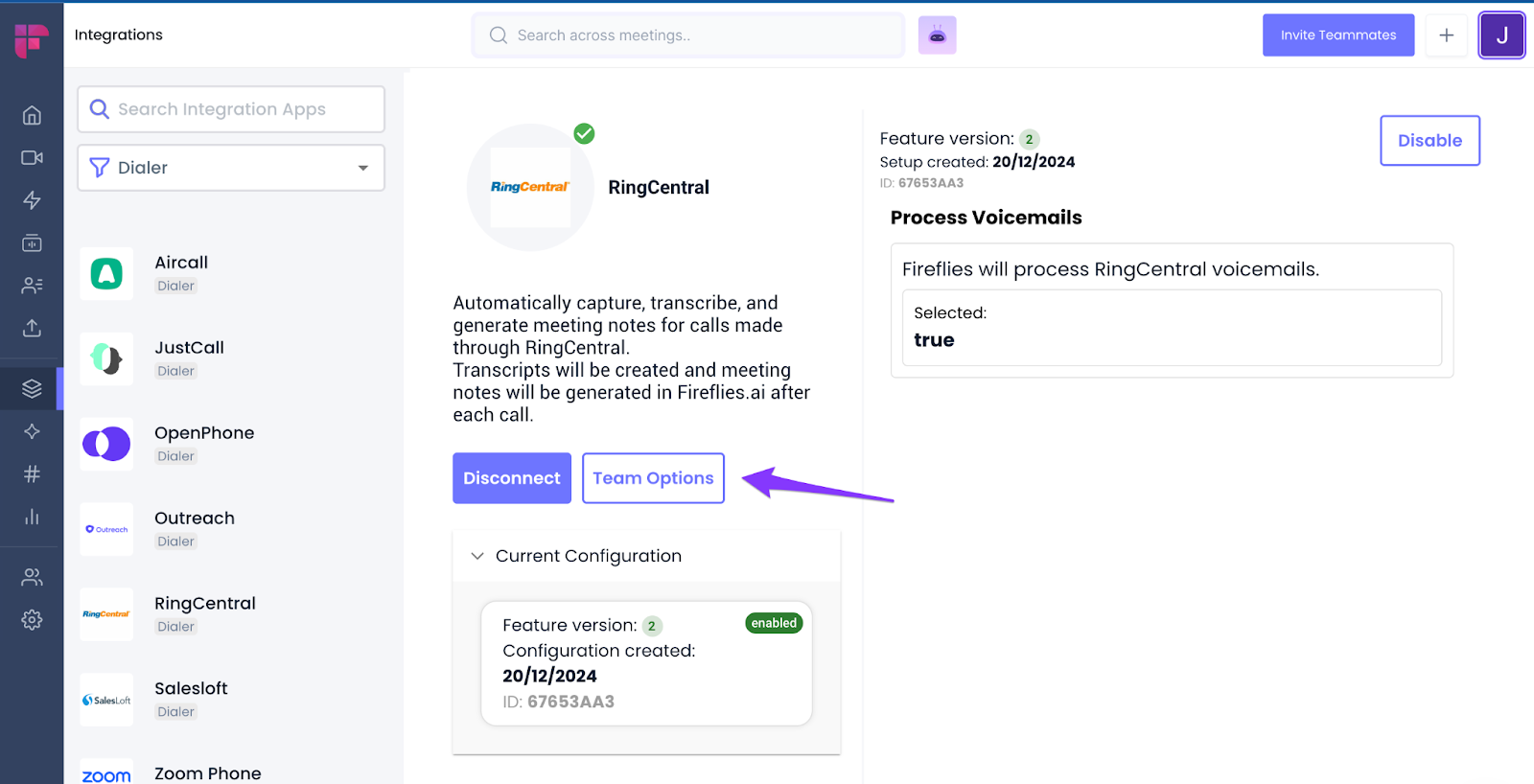Open the Dialer category filter dropdown

coord(231,168)
